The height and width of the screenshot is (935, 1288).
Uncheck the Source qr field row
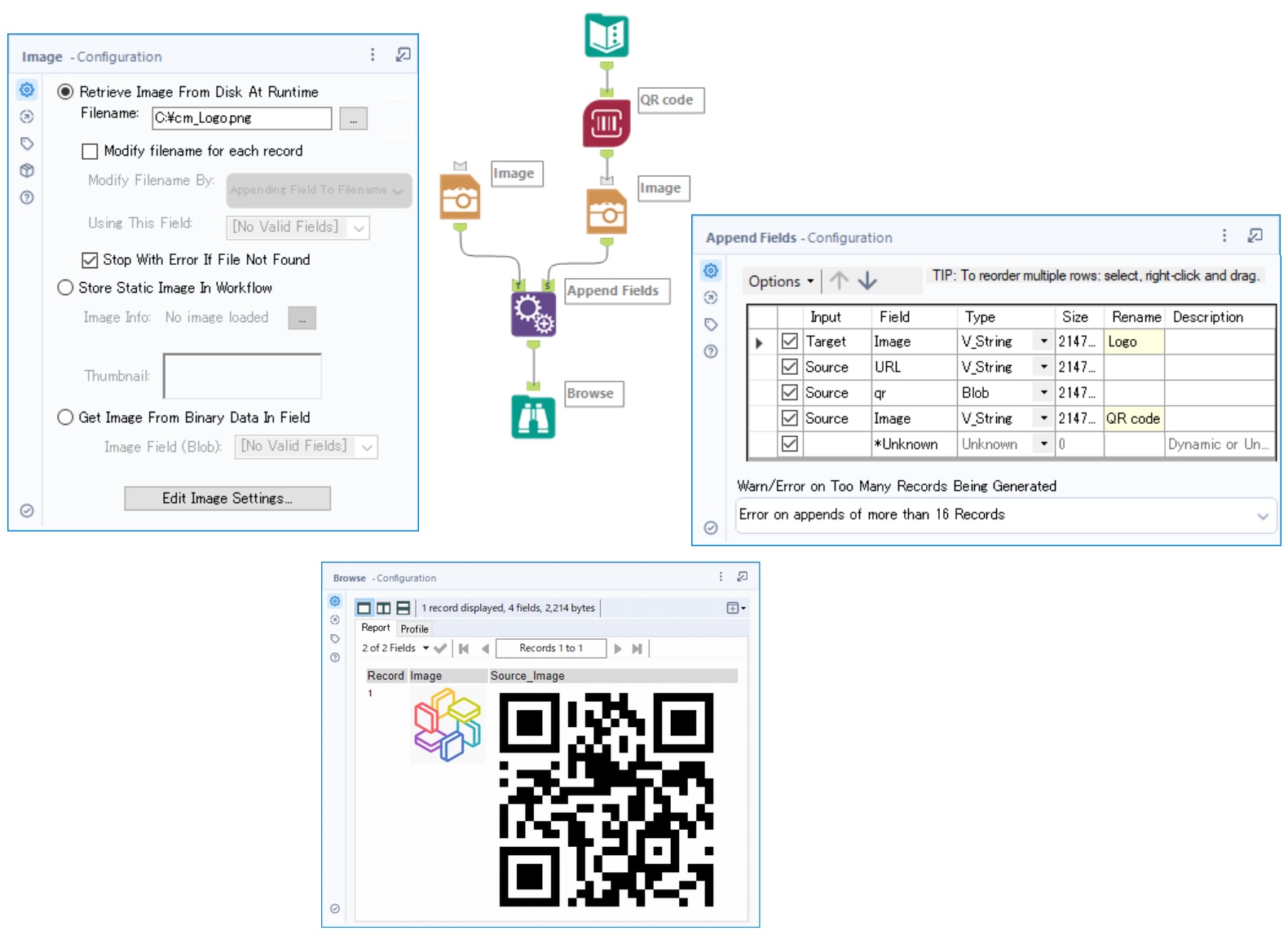[789, 392]
